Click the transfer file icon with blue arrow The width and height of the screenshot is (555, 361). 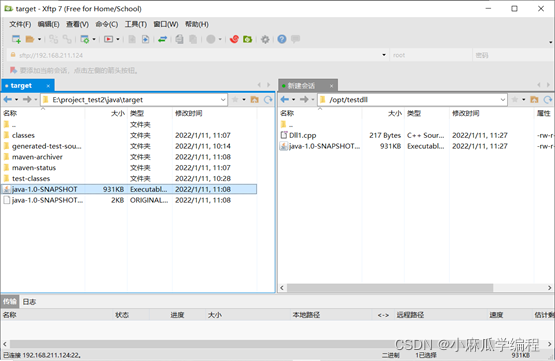click(145, 39)
